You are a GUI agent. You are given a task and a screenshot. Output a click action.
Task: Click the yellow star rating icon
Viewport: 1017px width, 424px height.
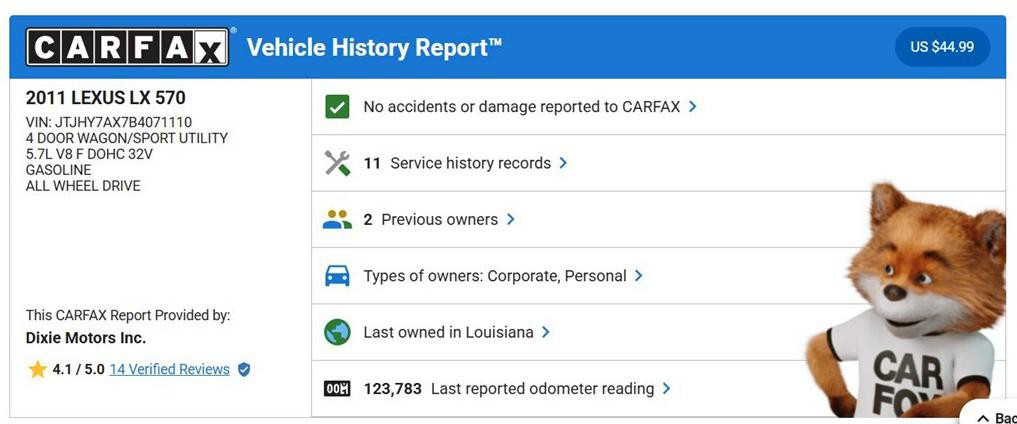(38, 370)
